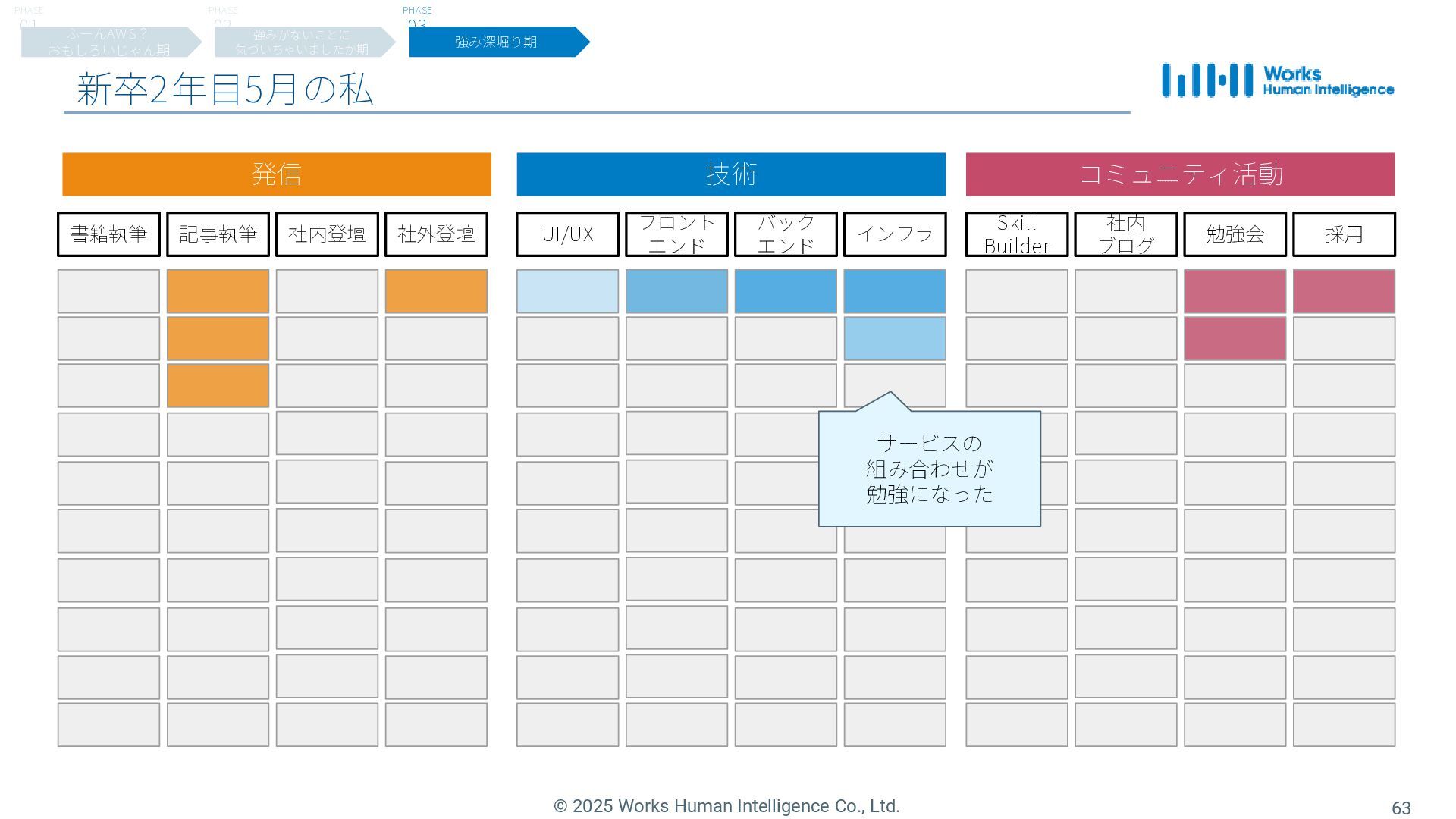Click the Skill Builder column label
This screenshot has width=1456, height=819.
pos(1016,234)
